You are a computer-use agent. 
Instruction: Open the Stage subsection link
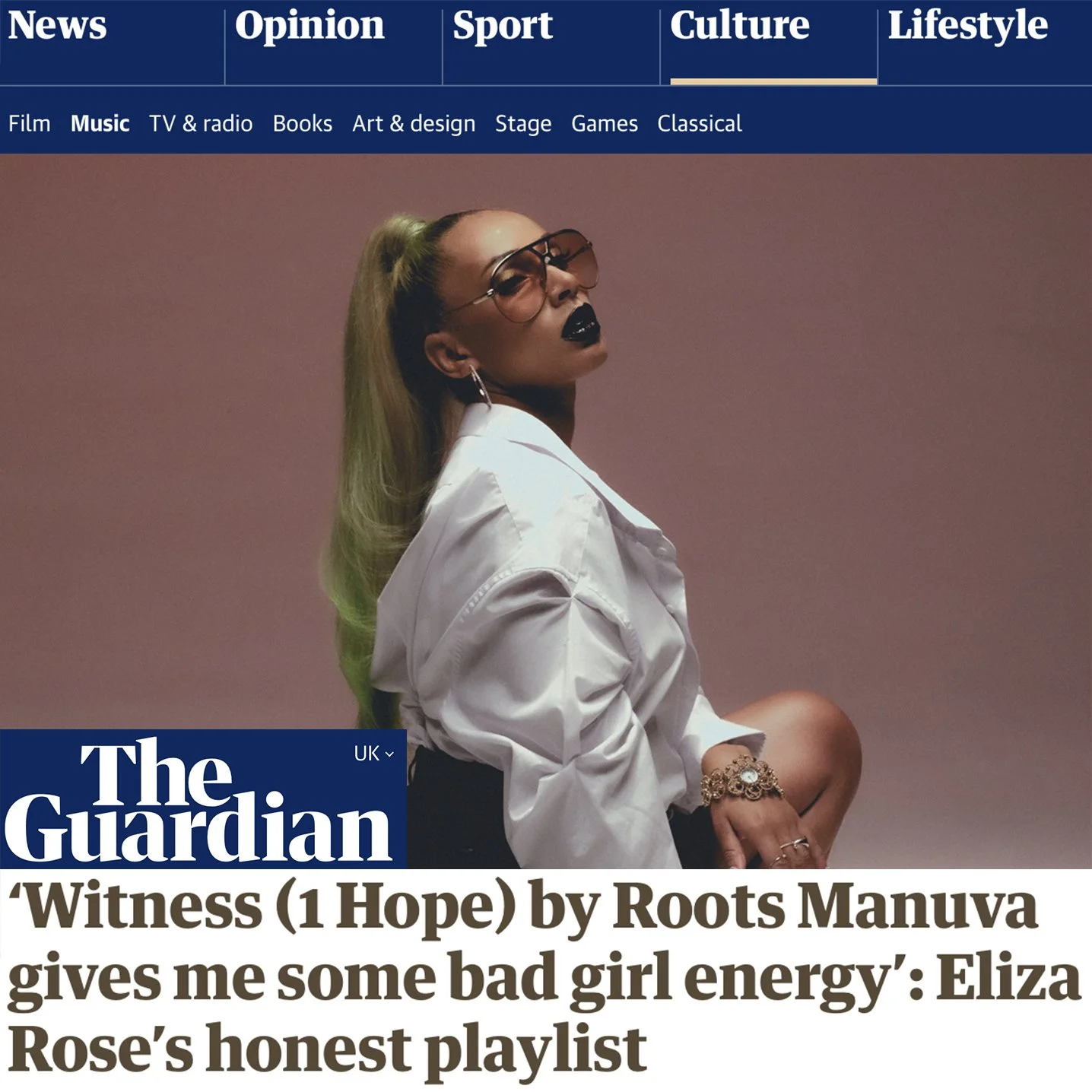[523, 124]
